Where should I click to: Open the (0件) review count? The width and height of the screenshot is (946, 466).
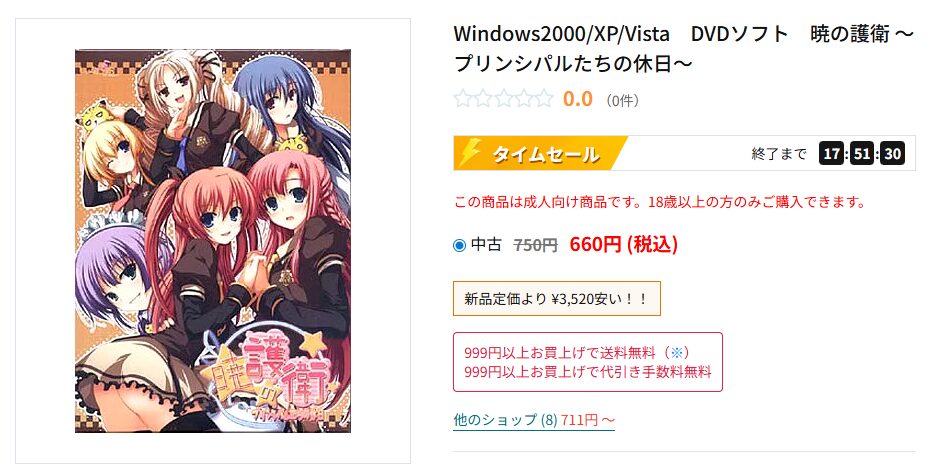click(622, 100)
